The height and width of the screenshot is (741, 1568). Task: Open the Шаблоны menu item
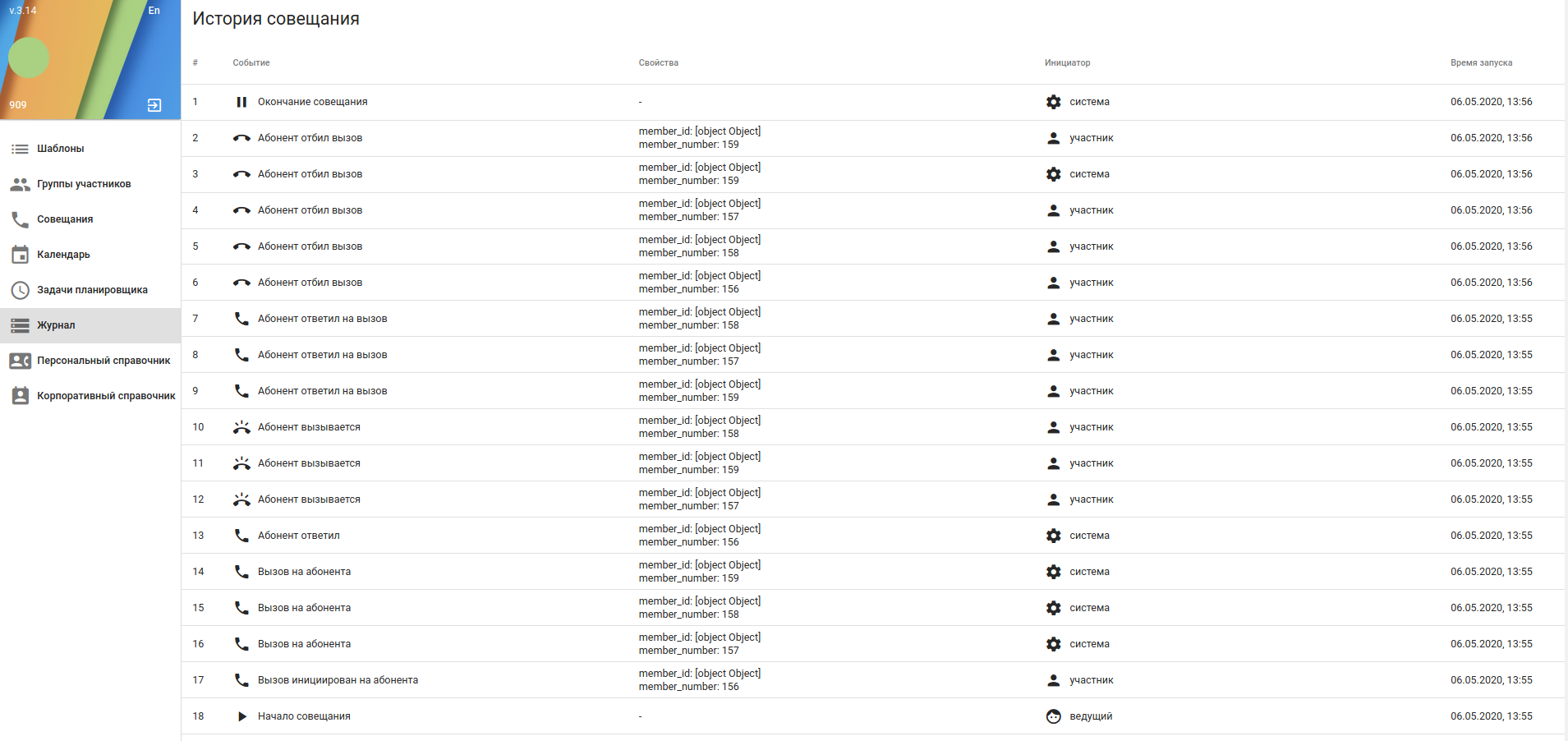pyautogui.click(x=60, y=149)
